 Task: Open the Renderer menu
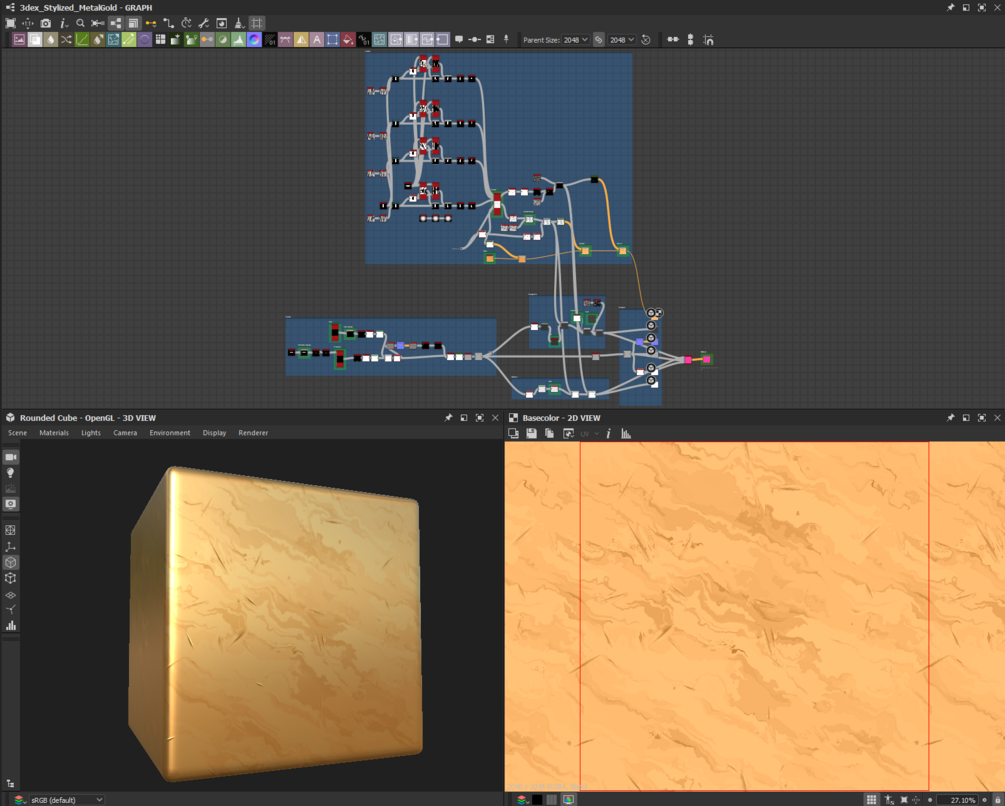pyautogui.click(x=253, y=433)
